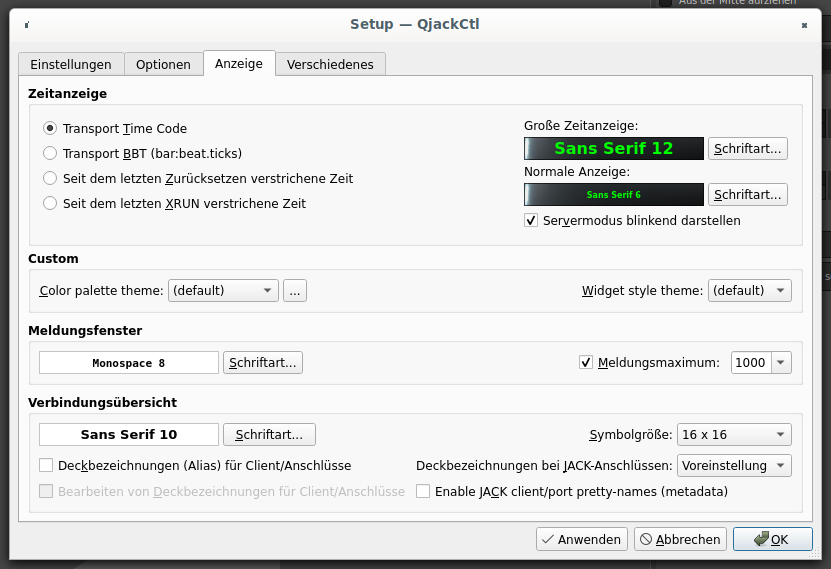831x569 pixels.
Task: Click the green Sans Serif 12 display preview
Action: (x=614, y=149)
